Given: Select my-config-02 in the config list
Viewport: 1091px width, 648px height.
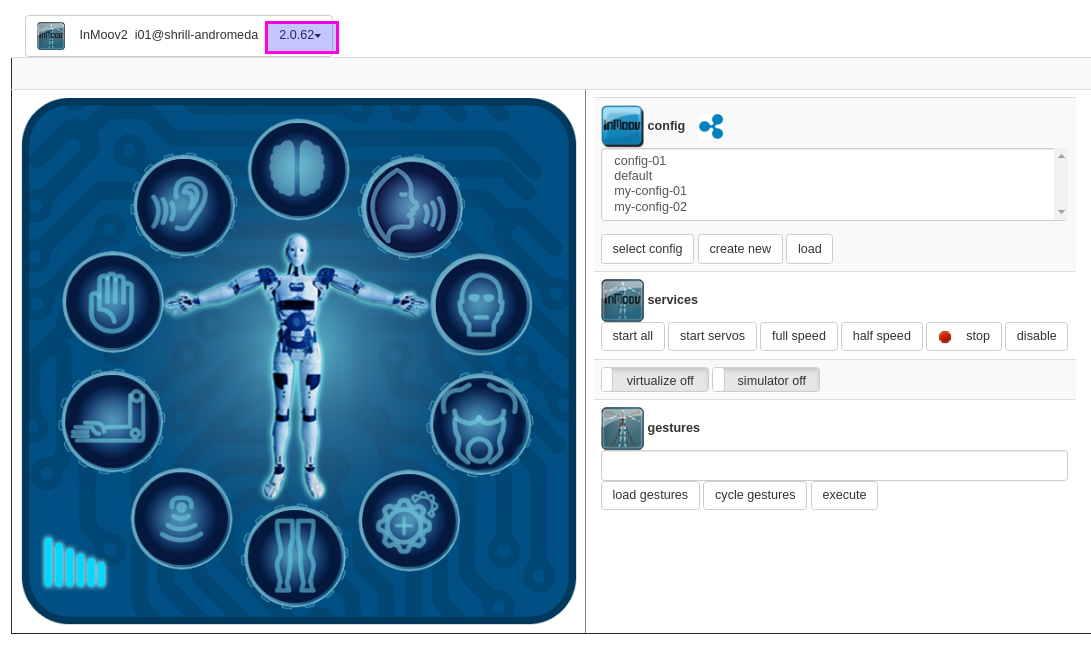Looking at the screenshot, I should 651,207.
